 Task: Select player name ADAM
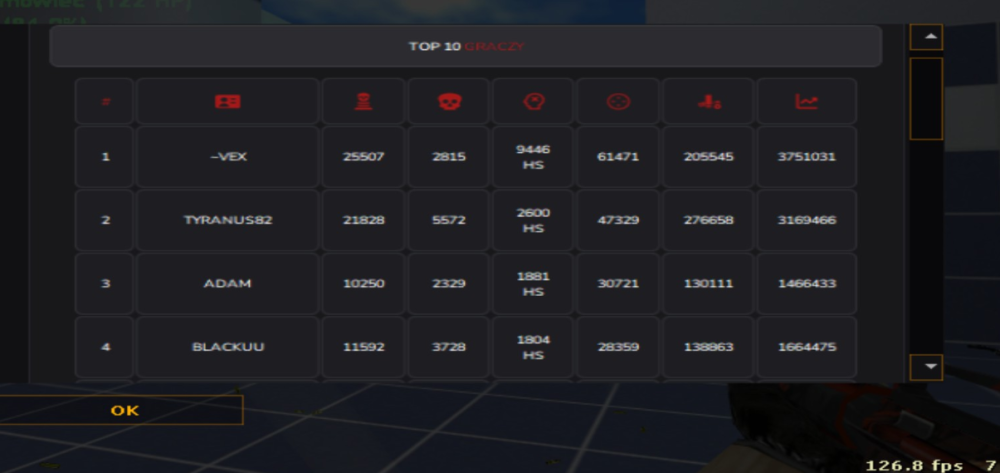tap(228, 283)
